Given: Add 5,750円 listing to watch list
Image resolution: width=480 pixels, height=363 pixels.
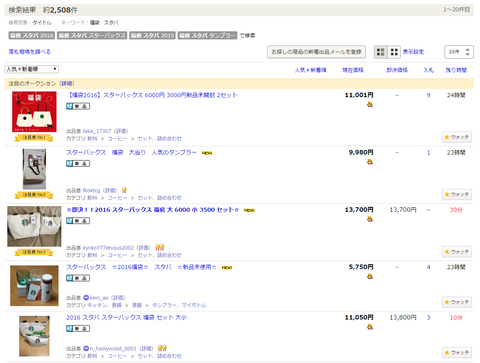Looking at the screenshot, I should click(x=457, y=302).
